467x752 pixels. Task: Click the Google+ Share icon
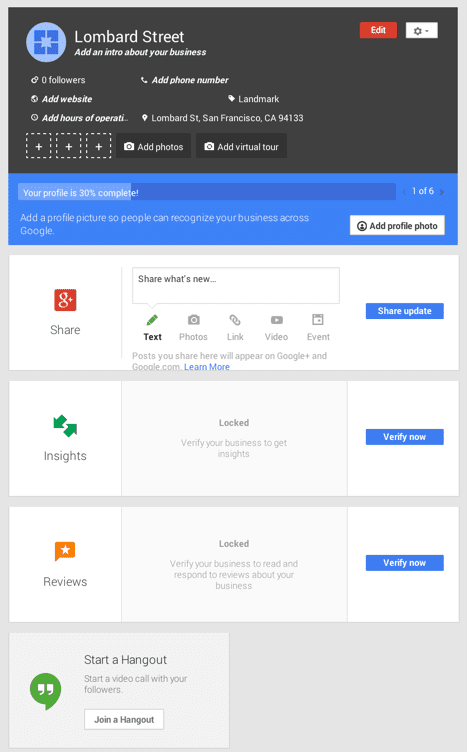click(65, 300)
